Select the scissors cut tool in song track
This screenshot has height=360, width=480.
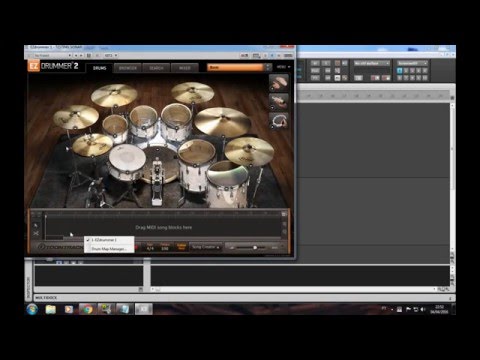coord(36,233)
